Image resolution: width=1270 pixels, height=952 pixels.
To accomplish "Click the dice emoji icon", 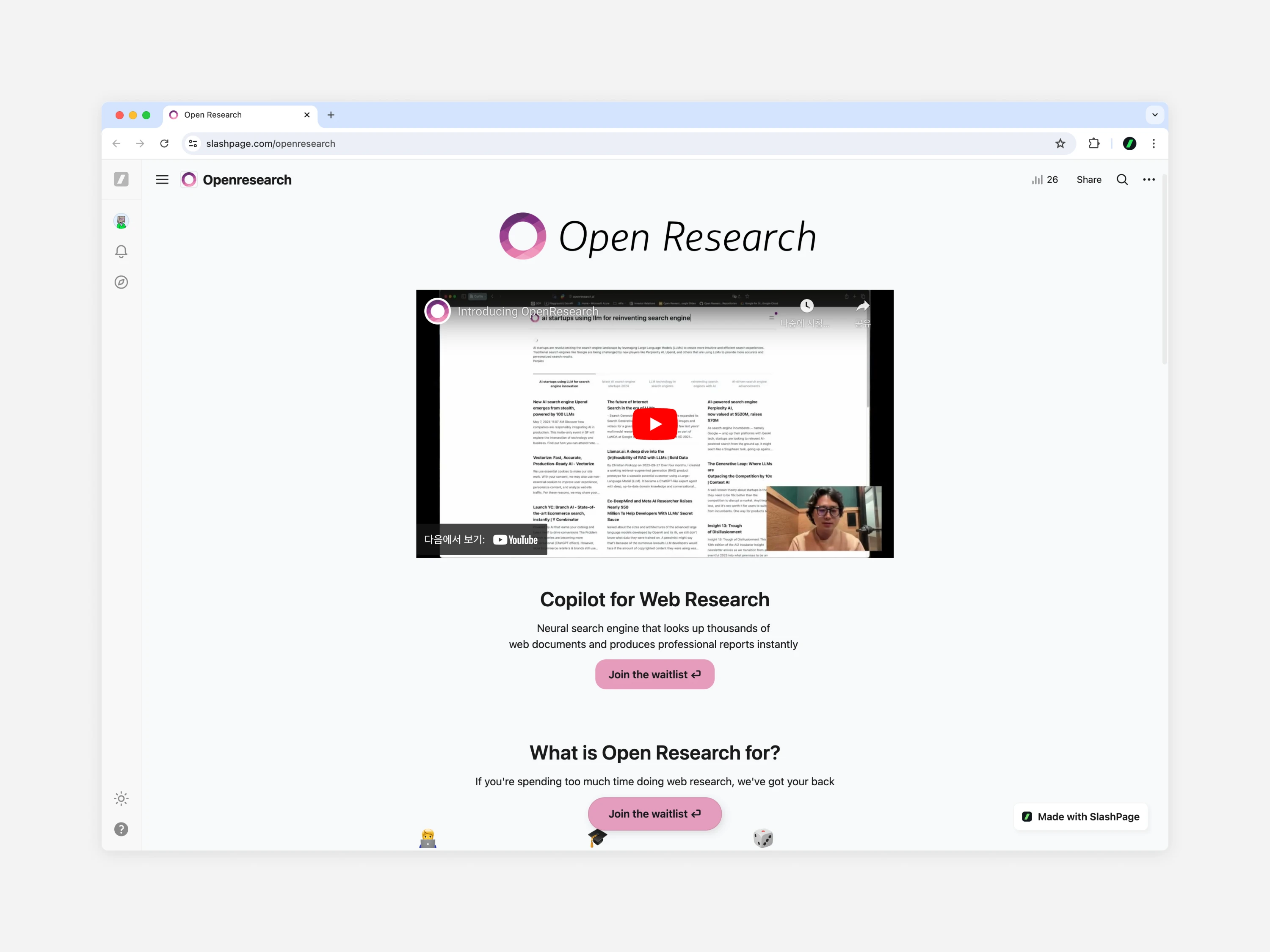I will point(763,838).
